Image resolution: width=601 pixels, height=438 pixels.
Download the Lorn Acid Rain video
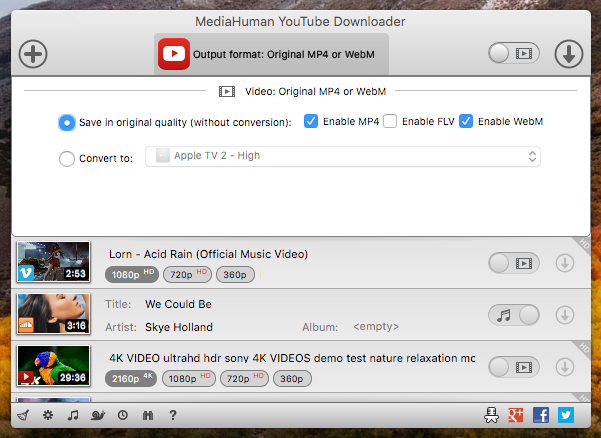click(x=565, y=263)
